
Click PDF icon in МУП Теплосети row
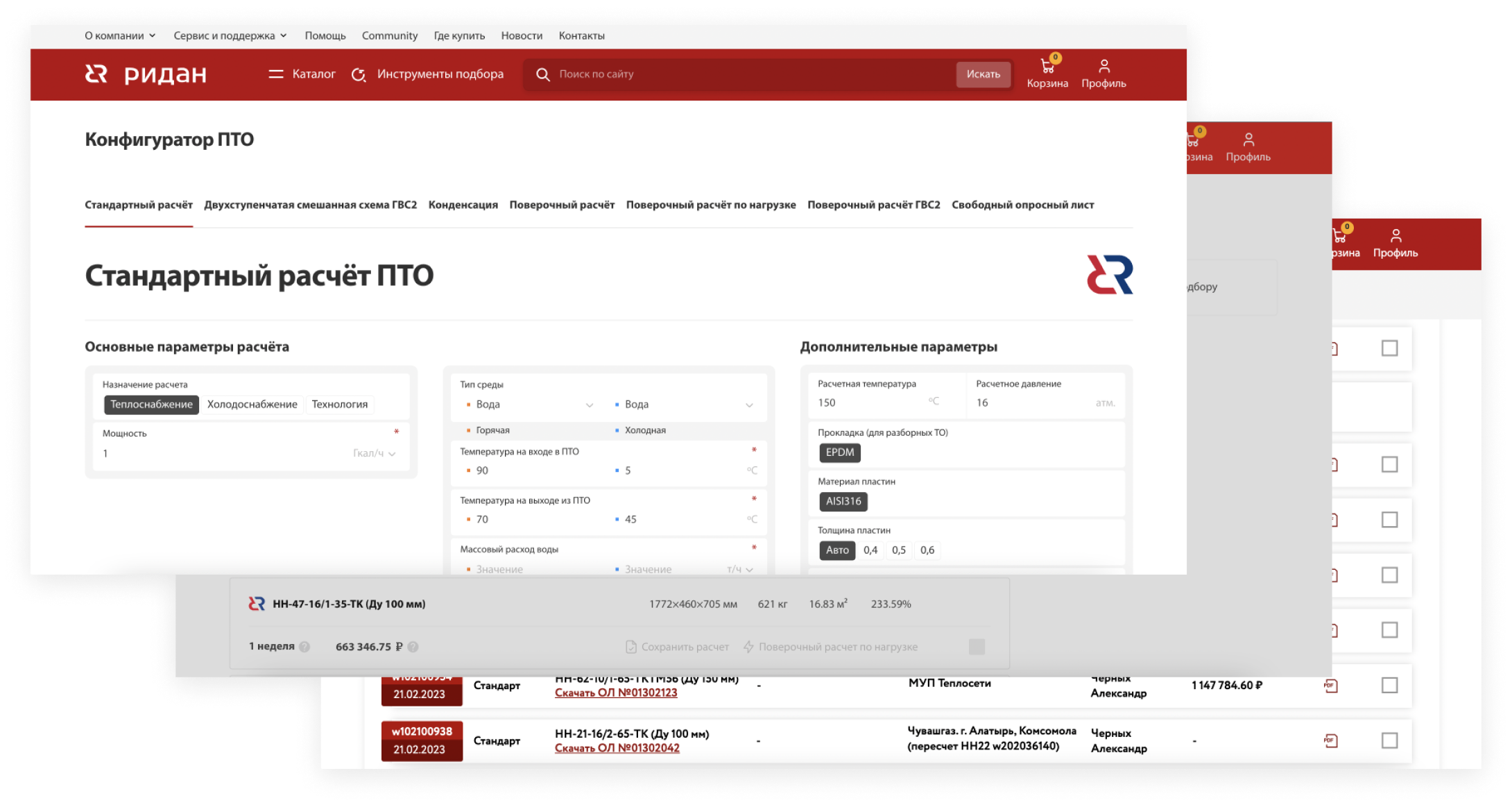pyautogui.click(x=1330, y=686)
